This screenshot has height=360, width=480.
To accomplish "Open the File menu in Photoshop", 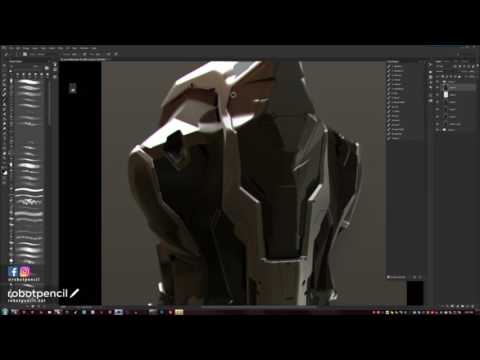I will (x=11, y=48).
